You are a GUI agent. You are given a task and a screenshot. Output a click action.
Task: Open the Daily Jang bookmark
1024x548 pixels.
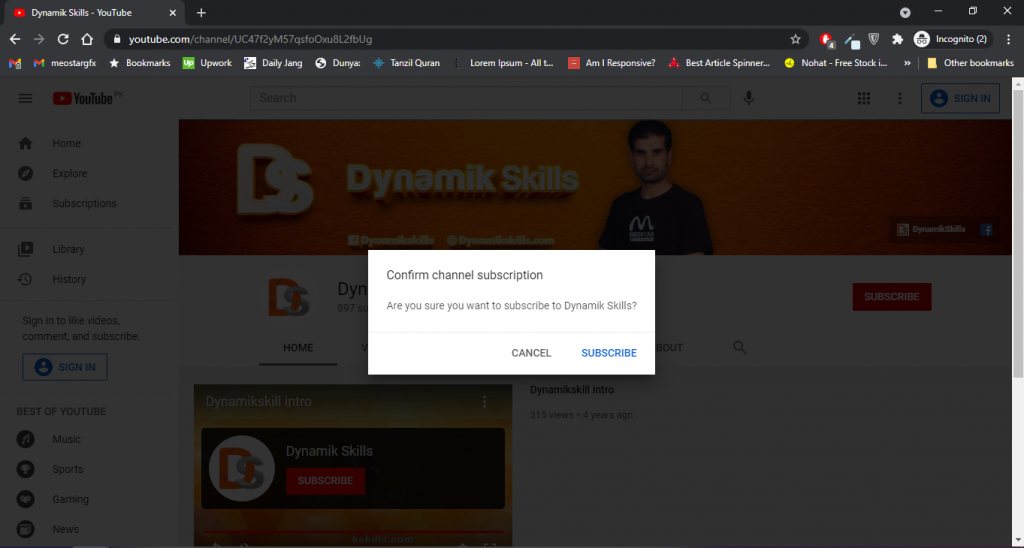273,63
